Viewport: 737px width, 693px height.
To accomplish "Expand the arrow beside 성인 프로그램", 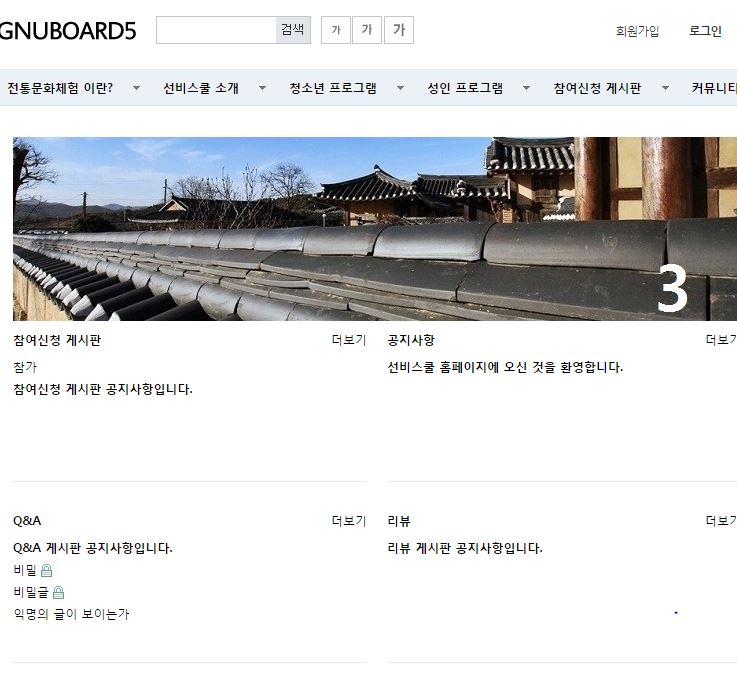I will pyautogui.click(x=526, y=88).
